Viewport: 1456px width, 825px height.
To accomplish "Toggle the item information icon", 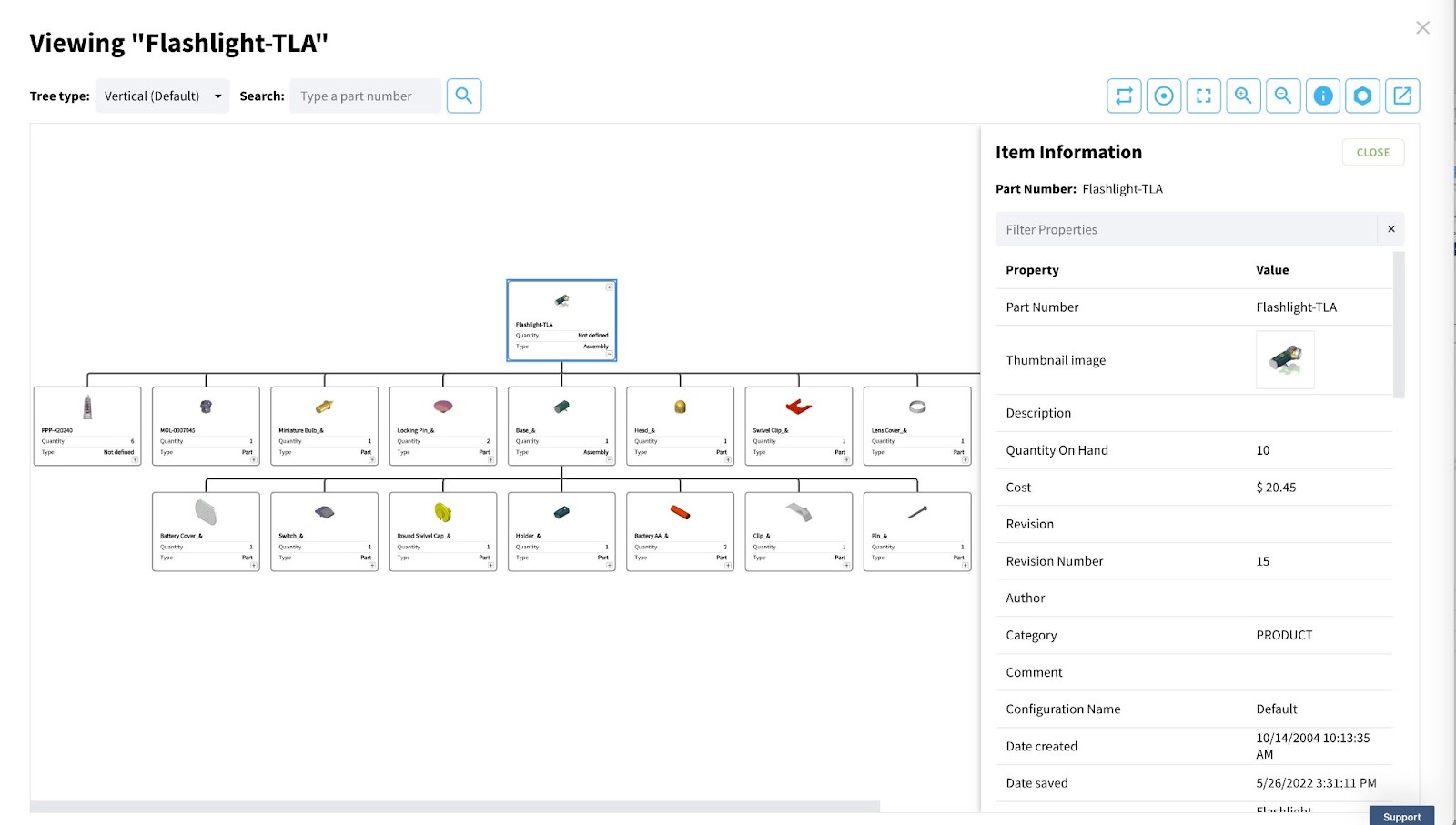I will 1323,96.
